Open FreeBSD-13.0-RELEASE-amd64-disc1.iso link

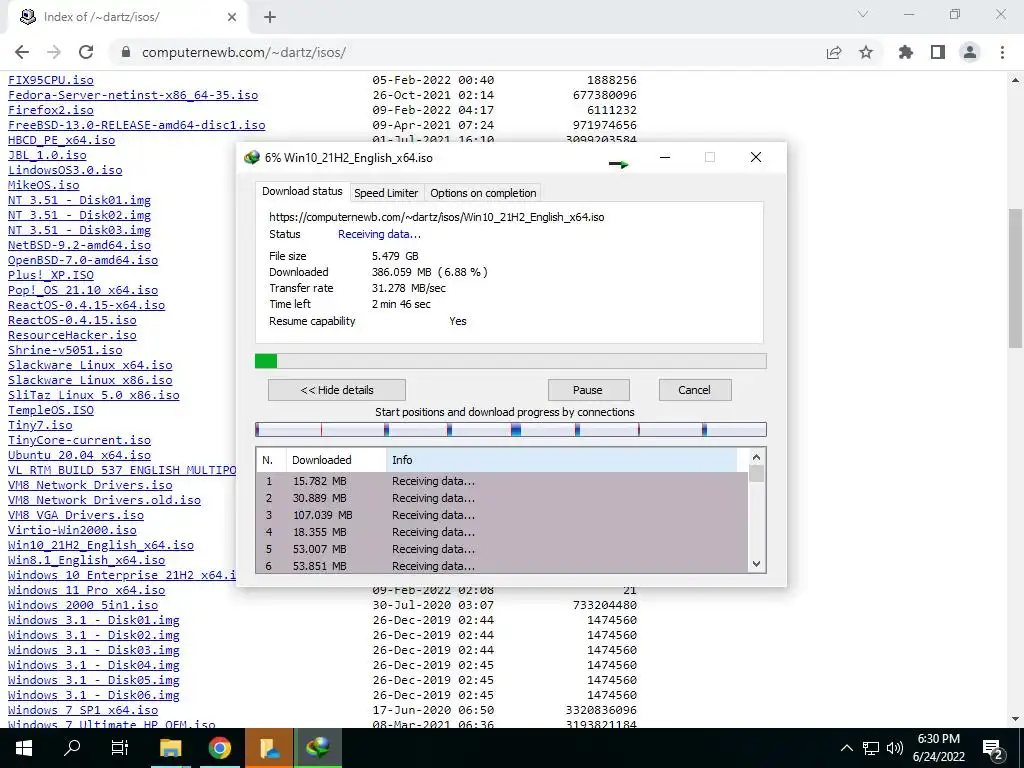tap(136, 125)
